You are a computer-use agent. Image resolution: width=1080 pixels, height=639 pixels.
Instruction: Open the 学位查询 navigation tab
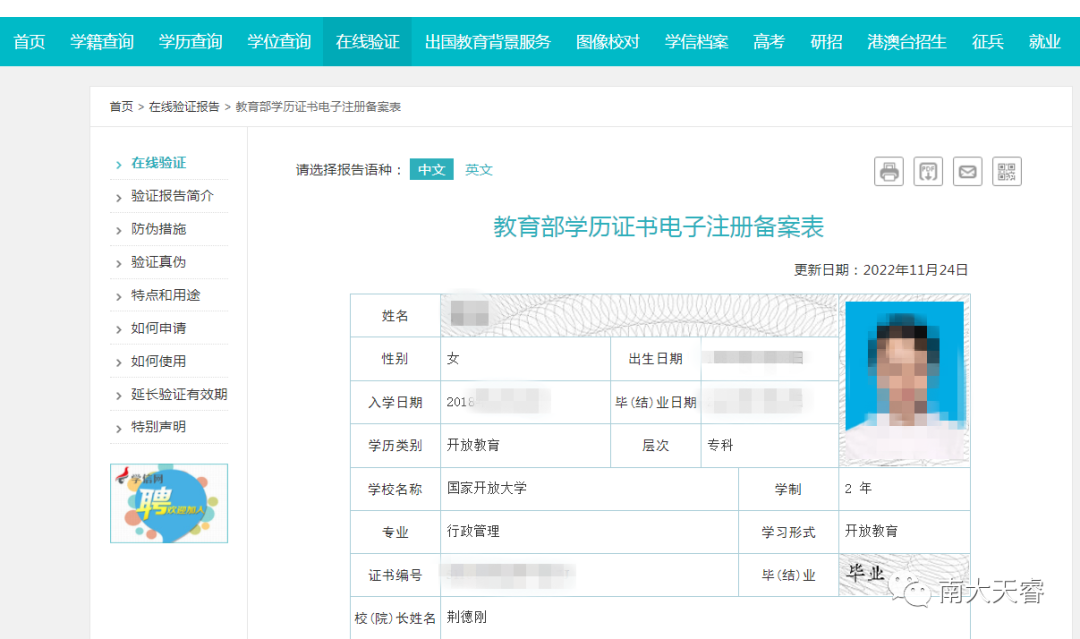click(x=279, y=42)
